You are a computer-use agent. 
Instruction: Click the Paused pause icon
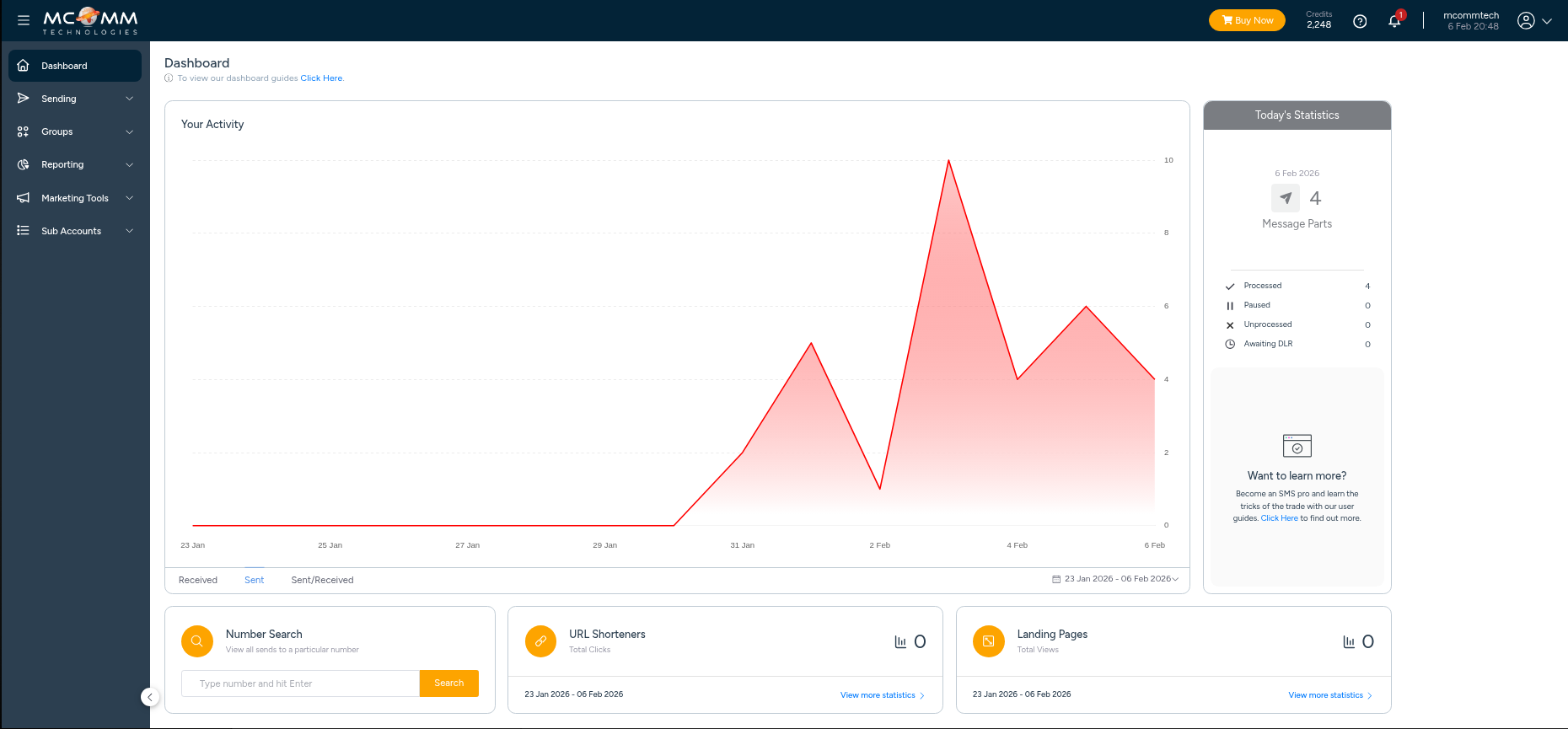1230,306
